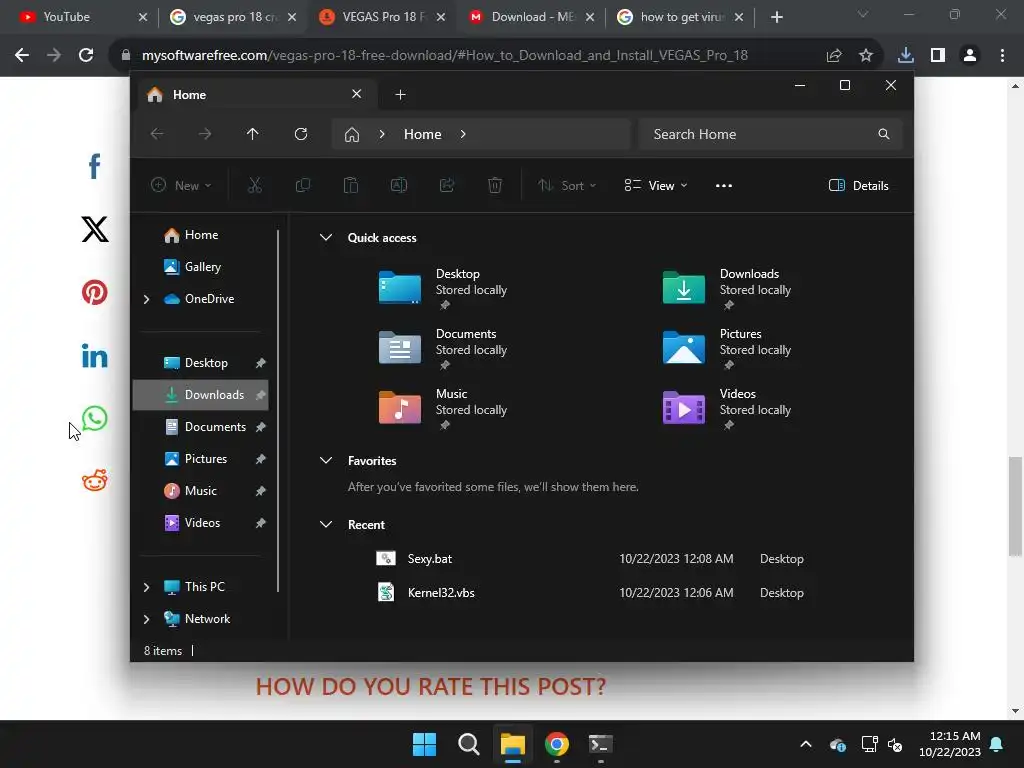Image resolution: width=1024 pixels, height=768 pixels.
Task: Add a new File Explorer tab
Action: (x=400, y=95)
